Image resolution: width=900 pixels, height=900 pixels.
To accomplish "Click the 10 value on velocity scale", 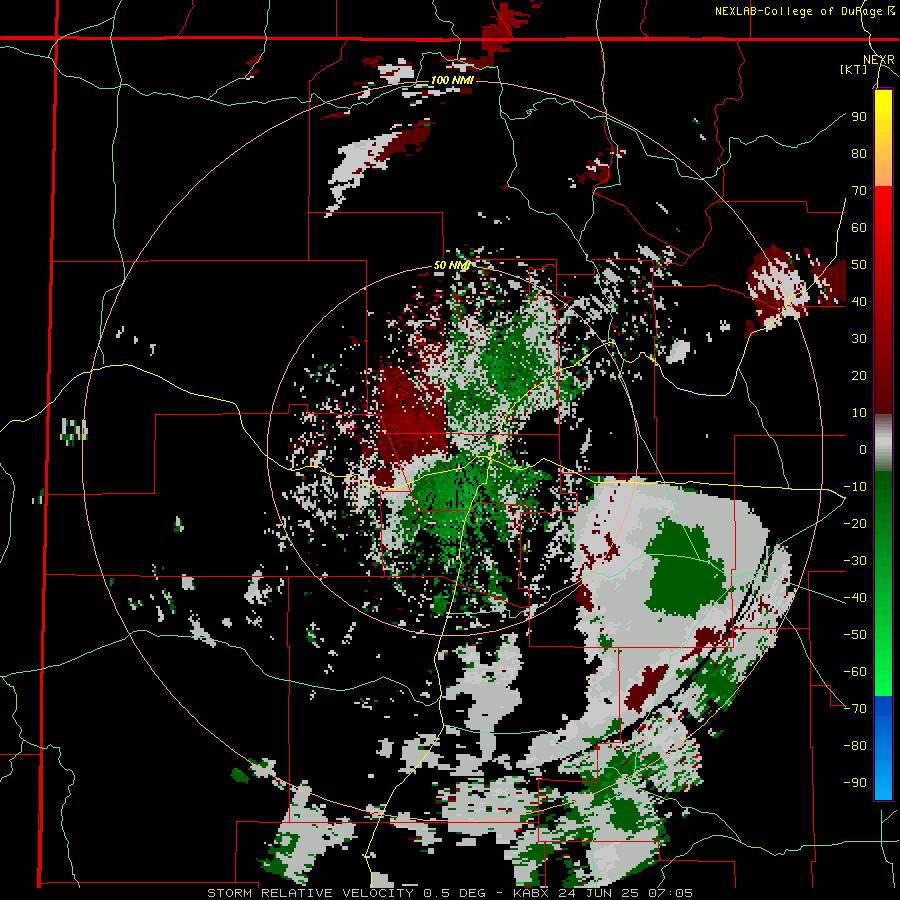I will coord(859,413).
